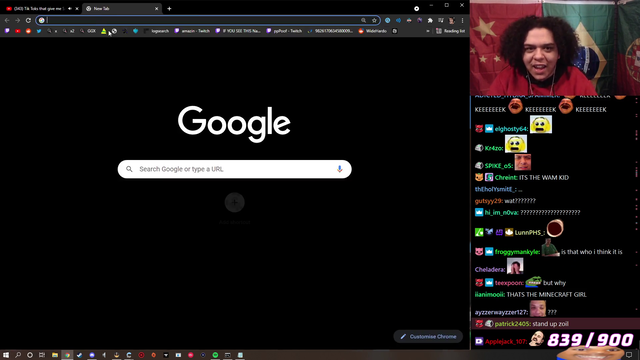This screenshot has width=640, height=360.
Task: Open the IF YOU SEE THIS bookmark
Action: [238, 31]
